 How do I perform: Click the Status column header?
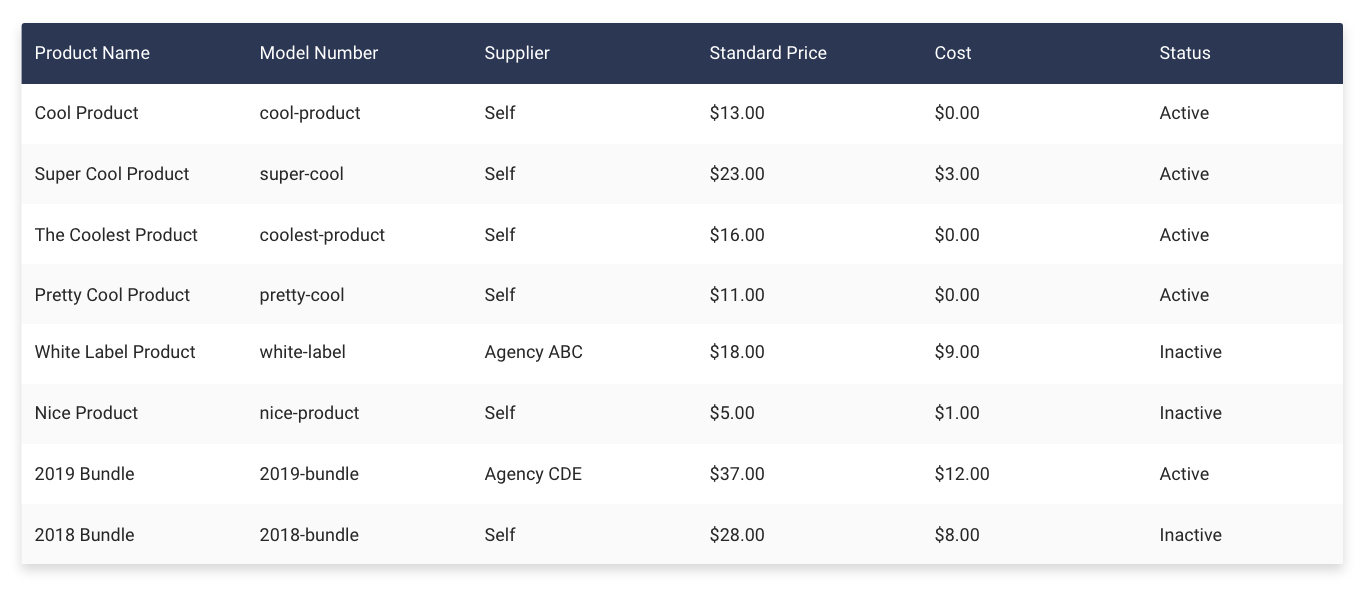point(1184,53)
